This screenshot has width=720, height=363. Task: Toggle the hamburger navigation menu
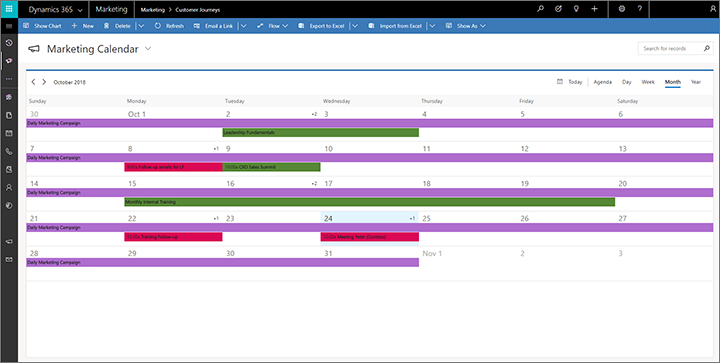[9, 26]
